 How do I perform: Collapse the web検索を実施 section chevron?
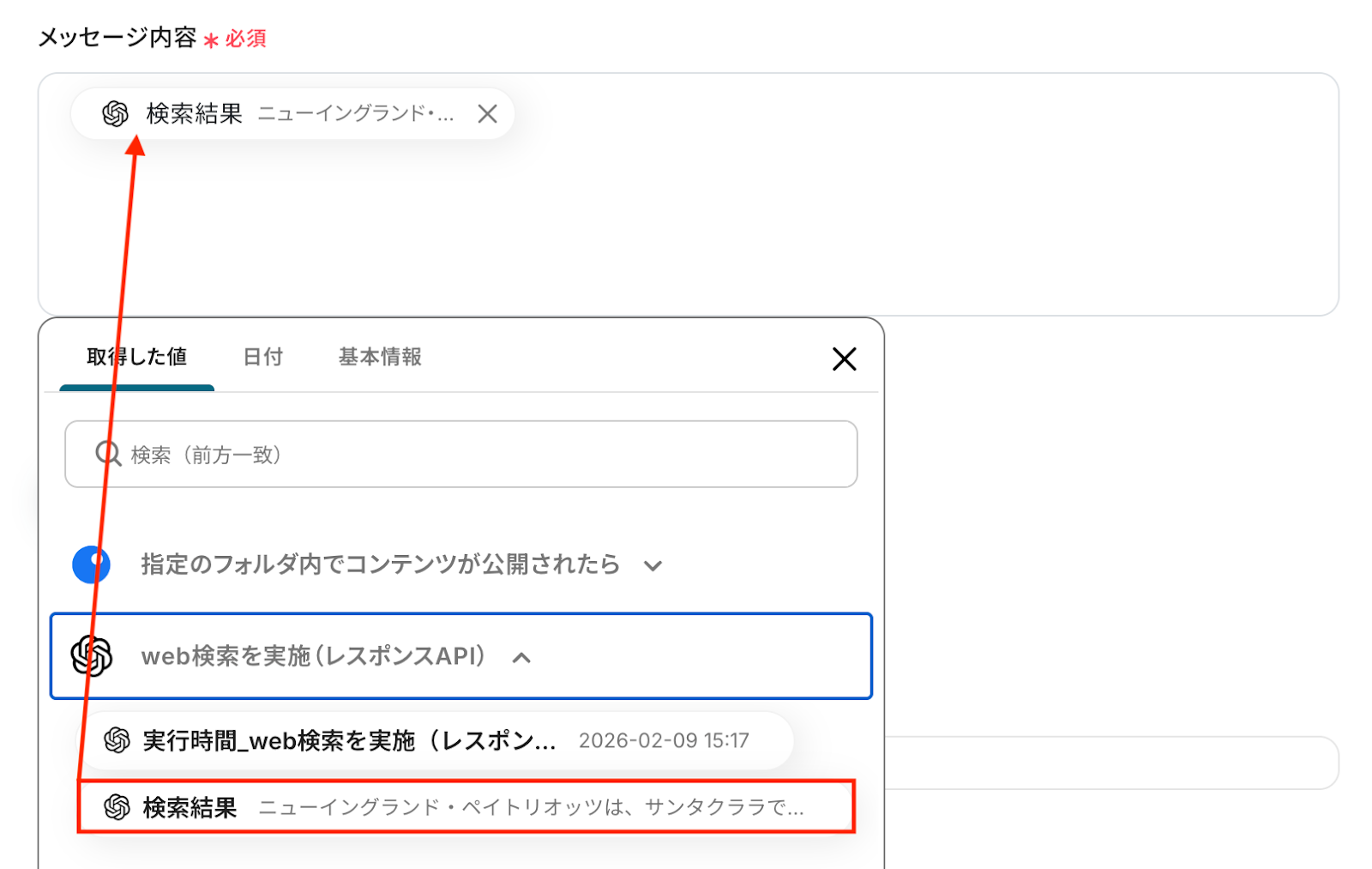pyautogui.click(x=521, y=658)
